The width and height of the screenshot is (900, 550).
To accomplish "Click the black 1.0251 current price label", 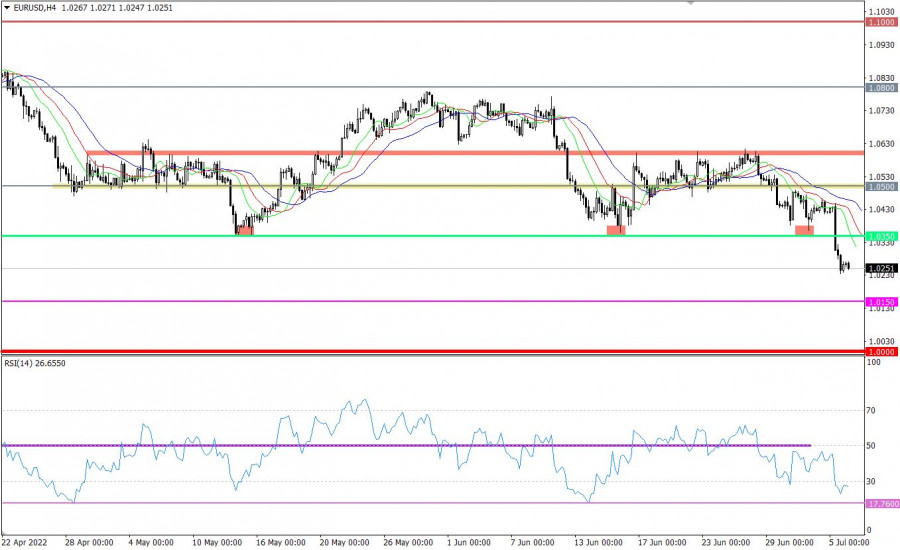I will pyautogui.click(x=880, y=269).
